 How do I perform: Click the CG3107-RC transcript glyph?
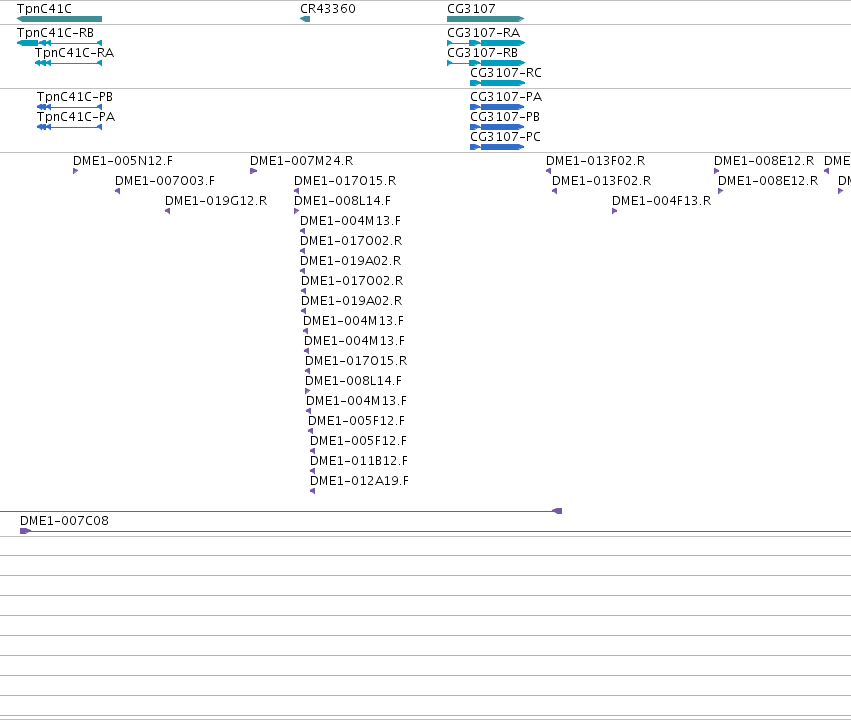tap(497, 83)
